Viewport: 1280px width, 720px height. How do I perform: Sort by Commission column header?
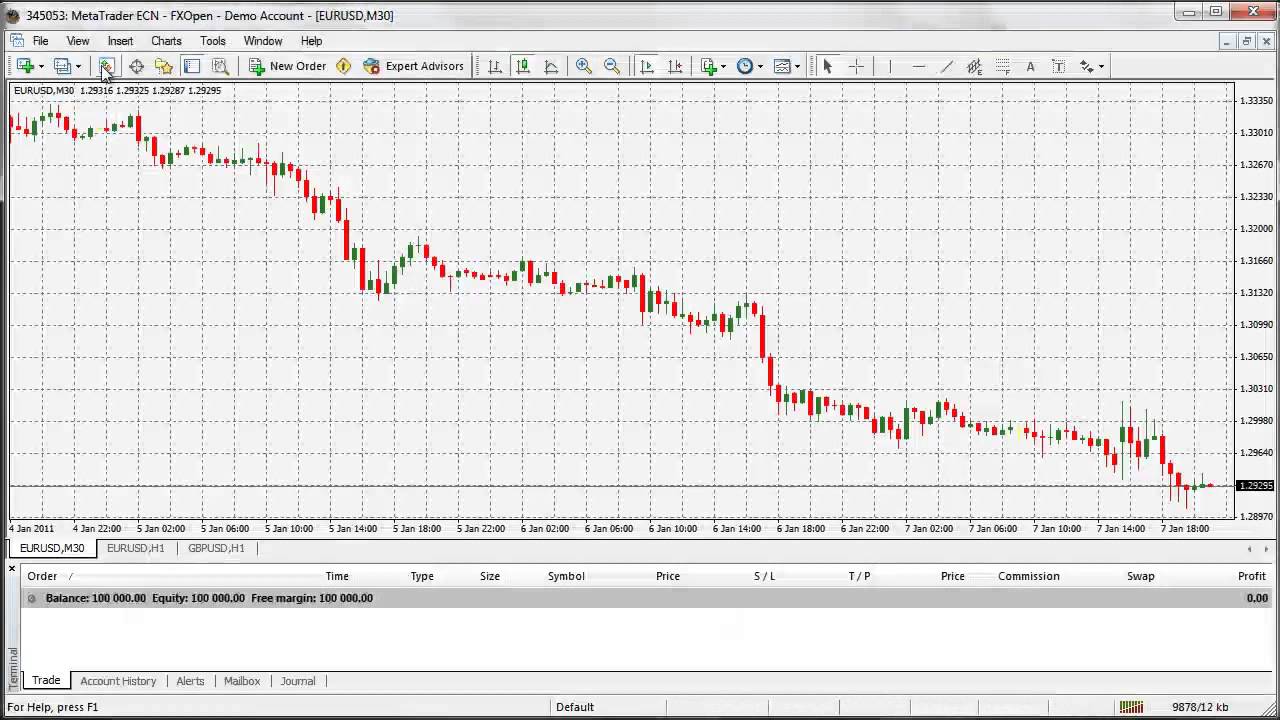[x=1028, y=576]
